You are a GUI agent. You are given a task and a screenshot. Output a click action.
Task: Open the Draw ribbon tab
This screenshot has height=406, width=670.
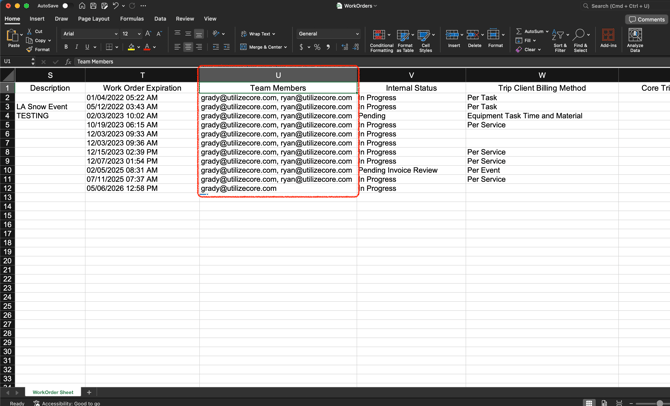(61, 19)
